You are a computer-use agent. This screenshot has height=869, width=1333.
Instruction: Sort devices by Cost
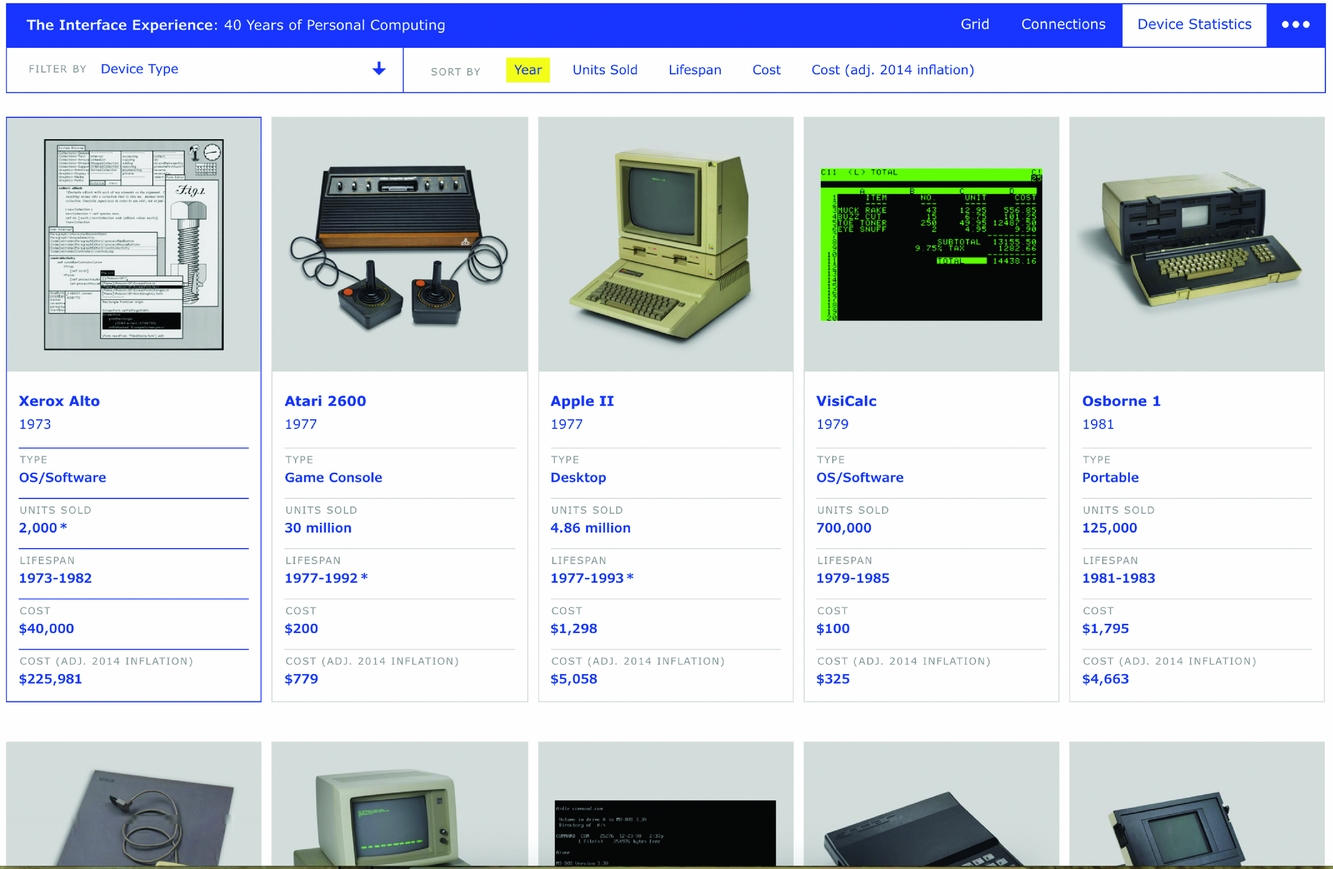point(766,70)
